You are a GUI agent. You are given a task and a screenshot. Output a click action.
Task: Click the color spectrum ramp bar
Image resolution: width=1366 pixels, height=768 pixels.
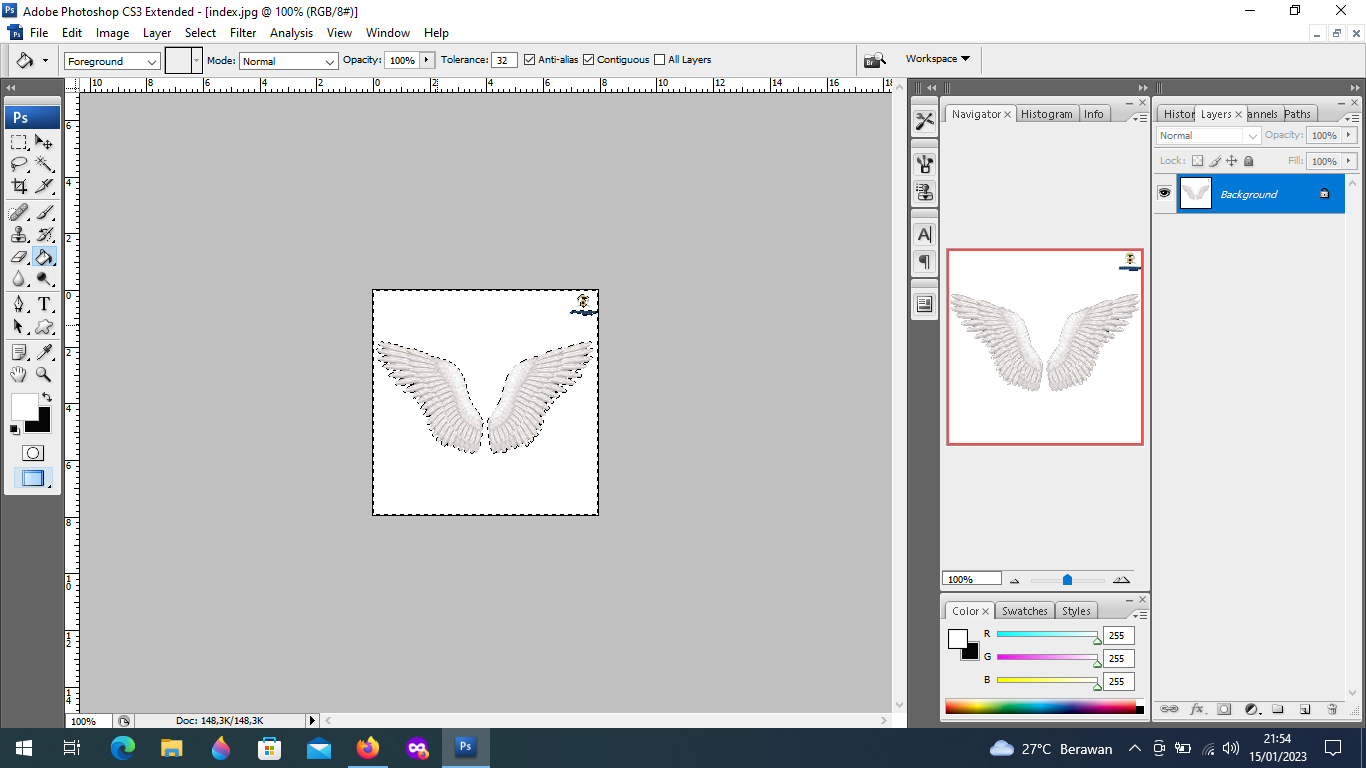pos(1040,708)
